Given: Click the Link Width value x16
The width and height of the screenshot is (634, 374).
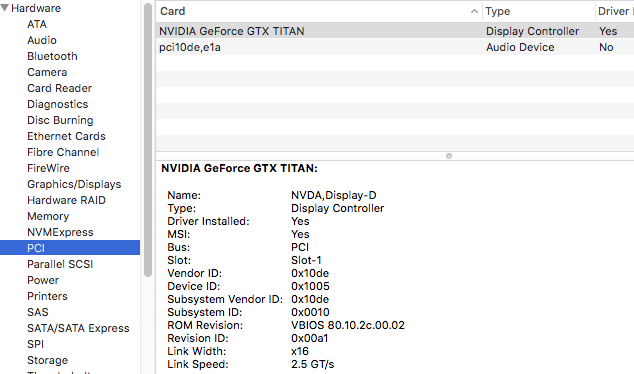Looking at the screenshot, I should tap(300, 351).
